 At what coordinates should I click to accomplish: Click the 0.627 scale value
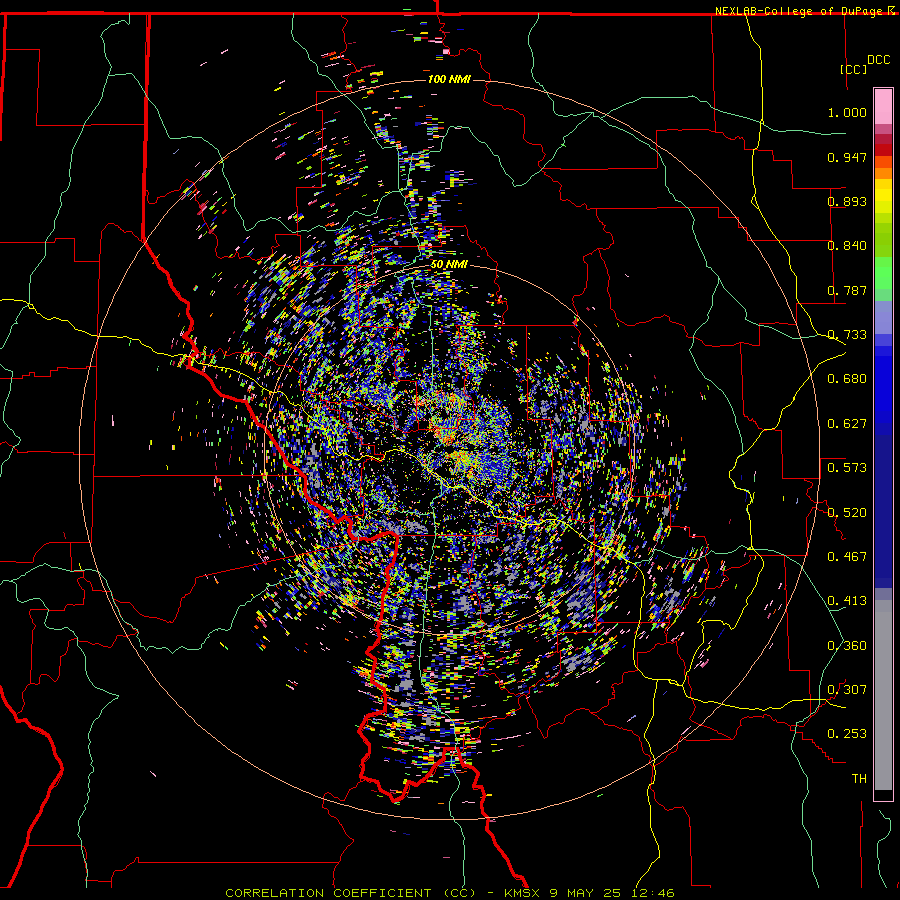[x=847, y=424]
